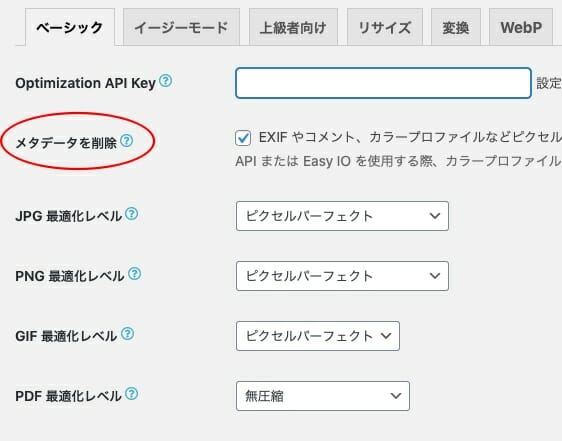View help for PDF 最適化レベル
Screen dimensions: 562x441
(132, 394)
